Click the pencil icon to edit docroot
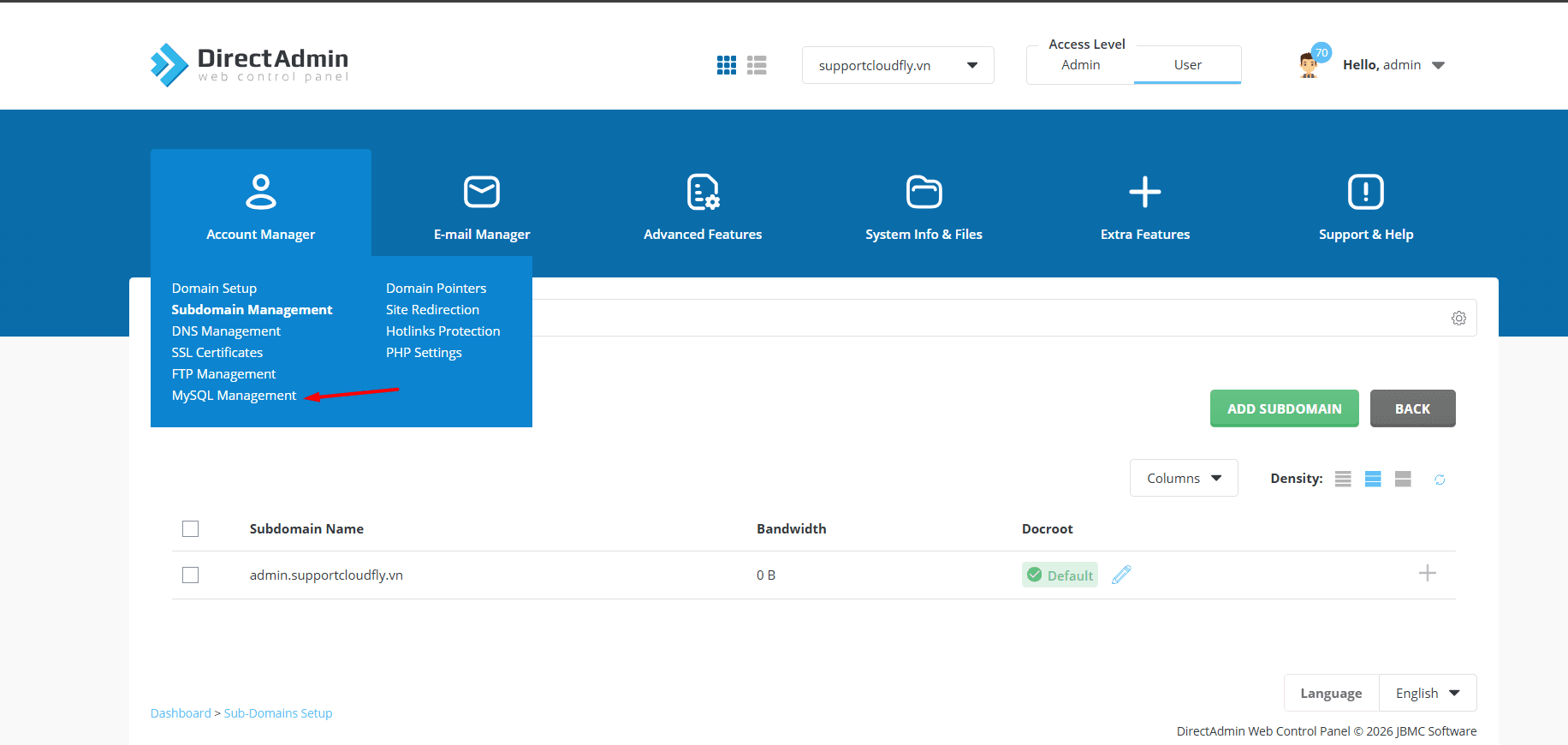 [1121, 575]
